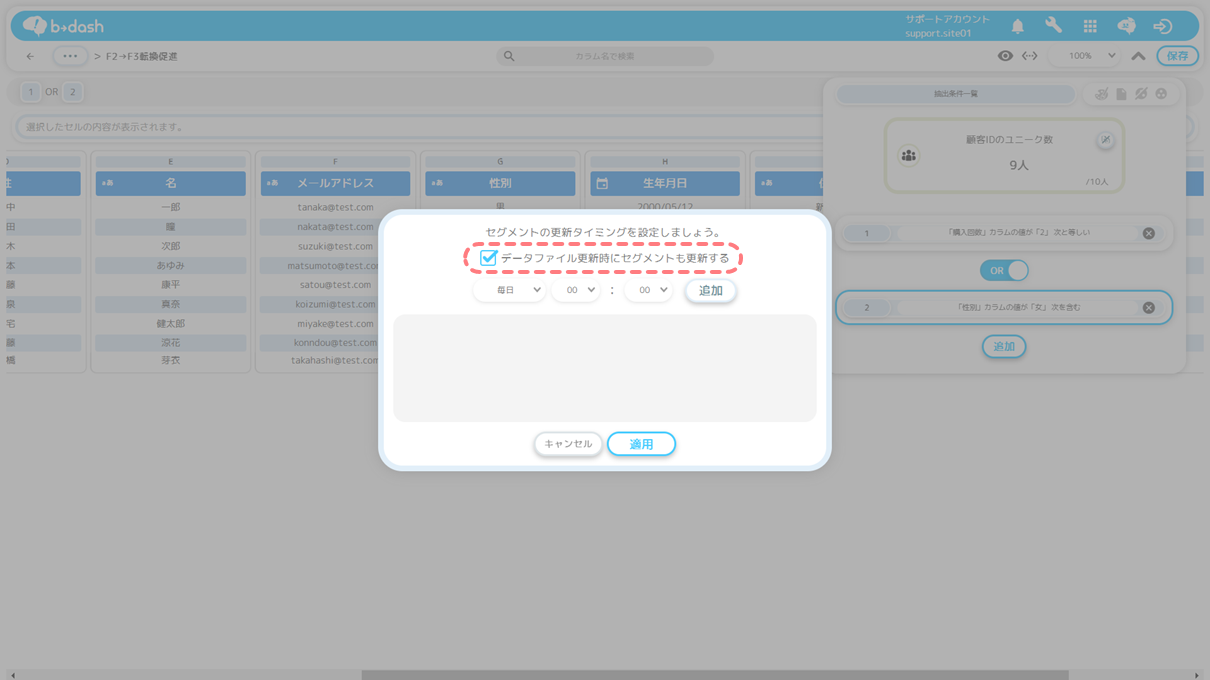Open the hour 00 dropdown
1210x680 pixels.
(576, 290)
